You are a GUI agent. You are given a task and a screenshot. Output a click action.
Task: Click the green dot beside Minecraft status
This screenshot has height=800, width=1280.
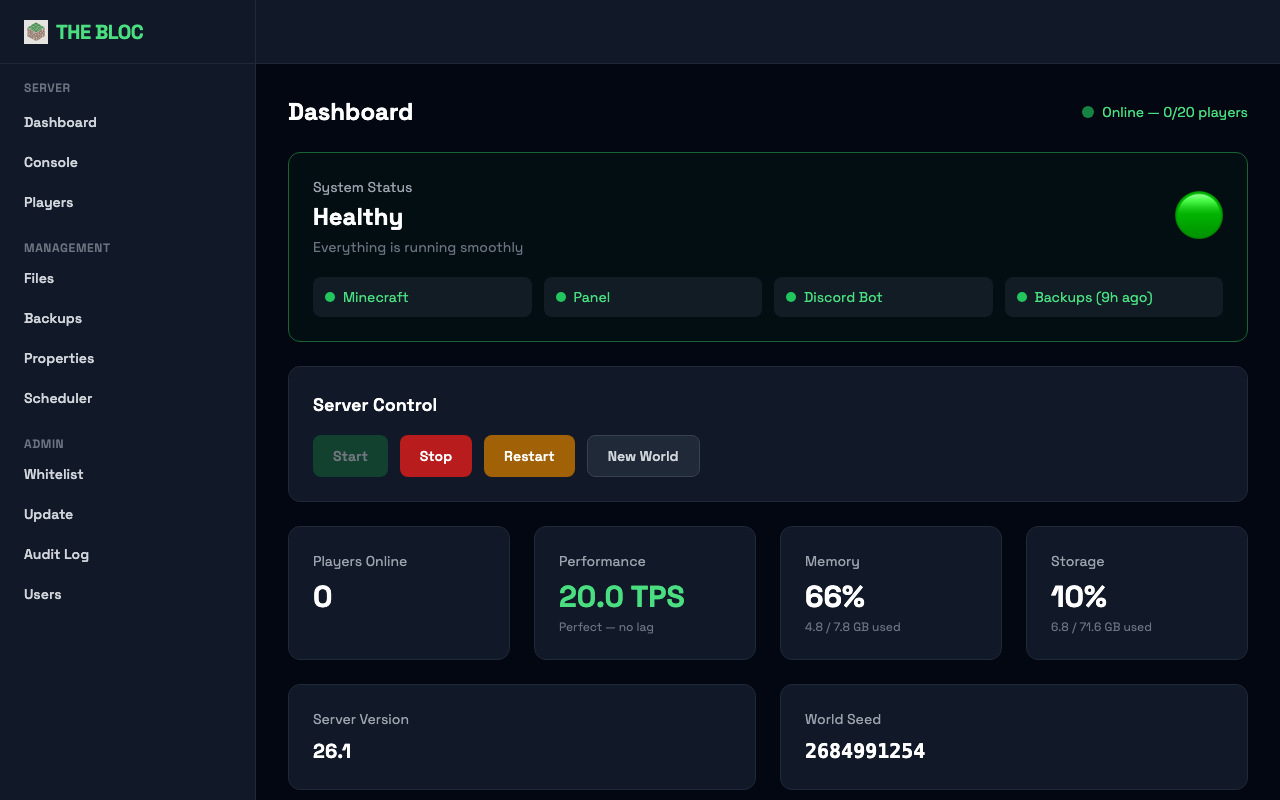tap(329, 297)
